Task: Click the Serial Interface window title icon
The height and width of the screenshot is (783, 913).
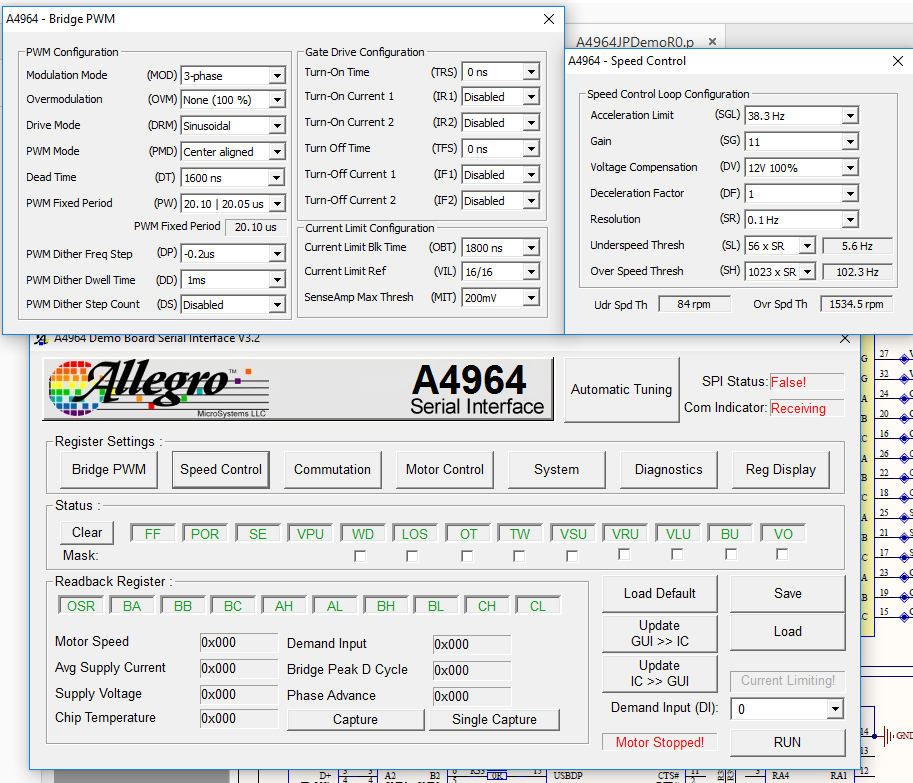Action: (41, 339)
